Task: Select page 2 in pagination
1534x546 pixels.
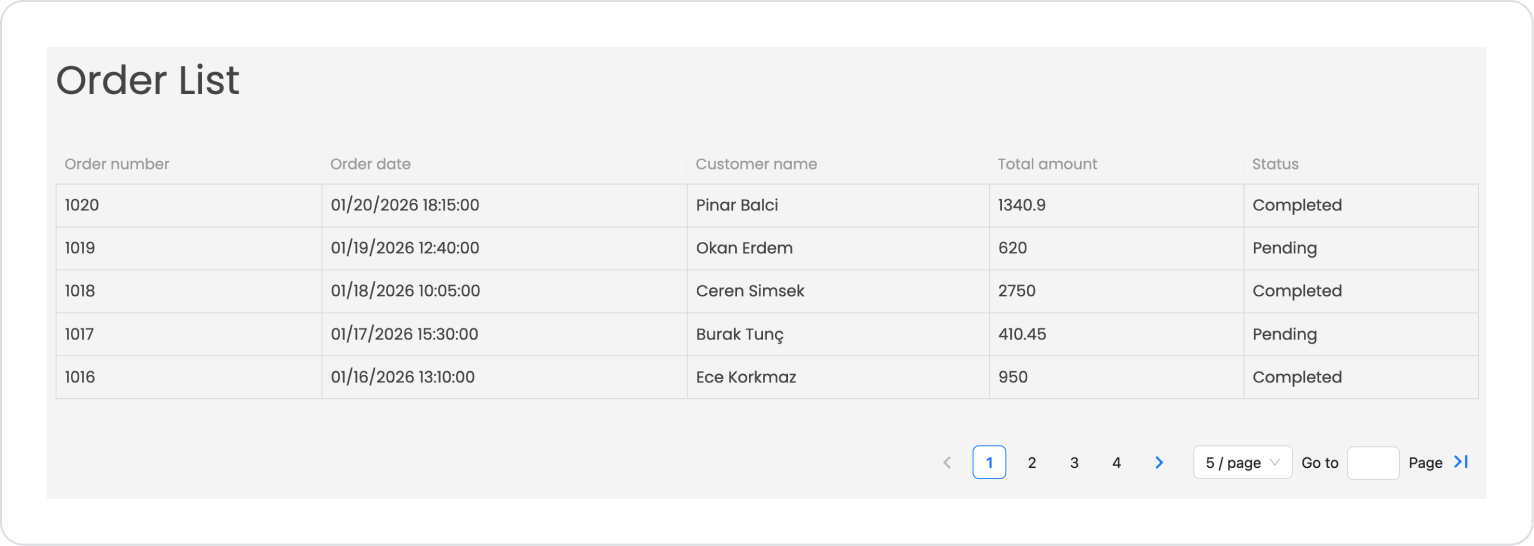Action: pos(1032,463)
